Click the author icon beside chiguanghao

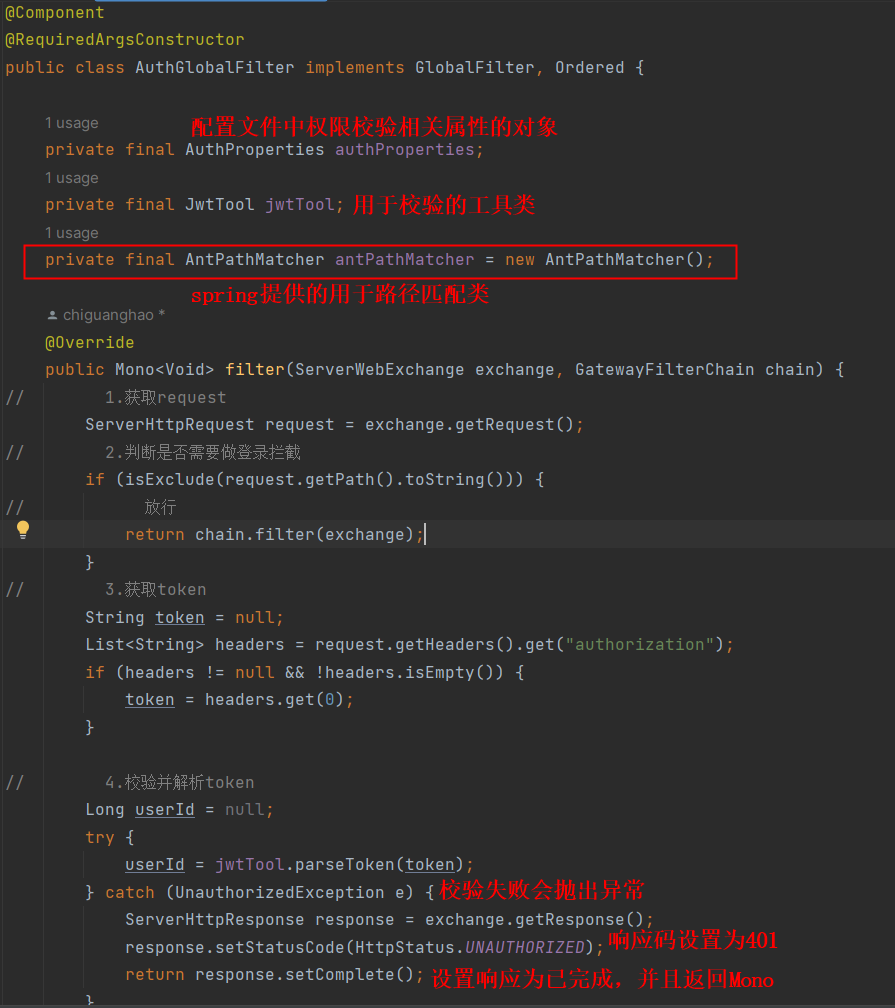click(x=53, y=315)
